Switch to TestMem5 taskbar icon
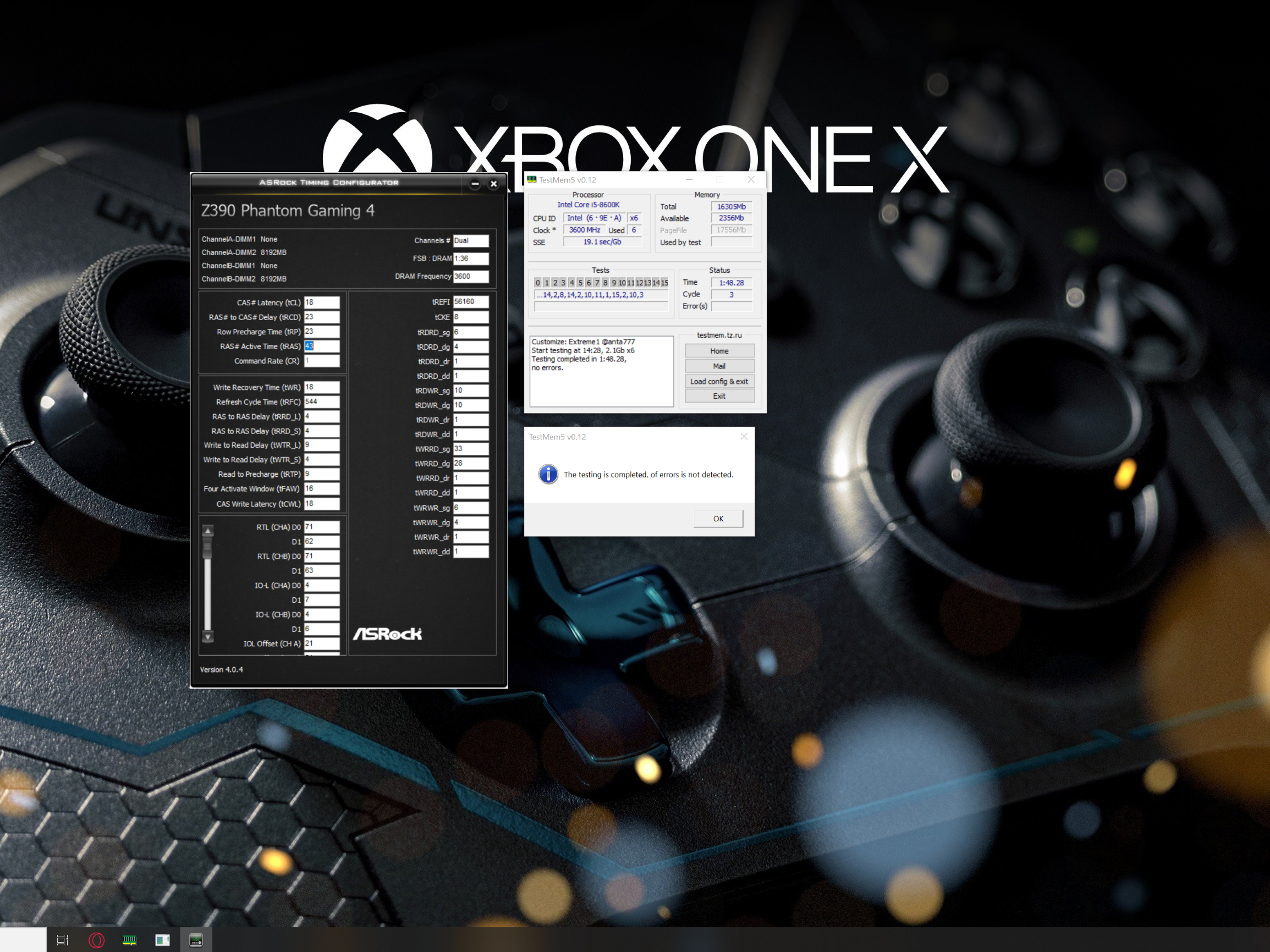 pos(130,940)
